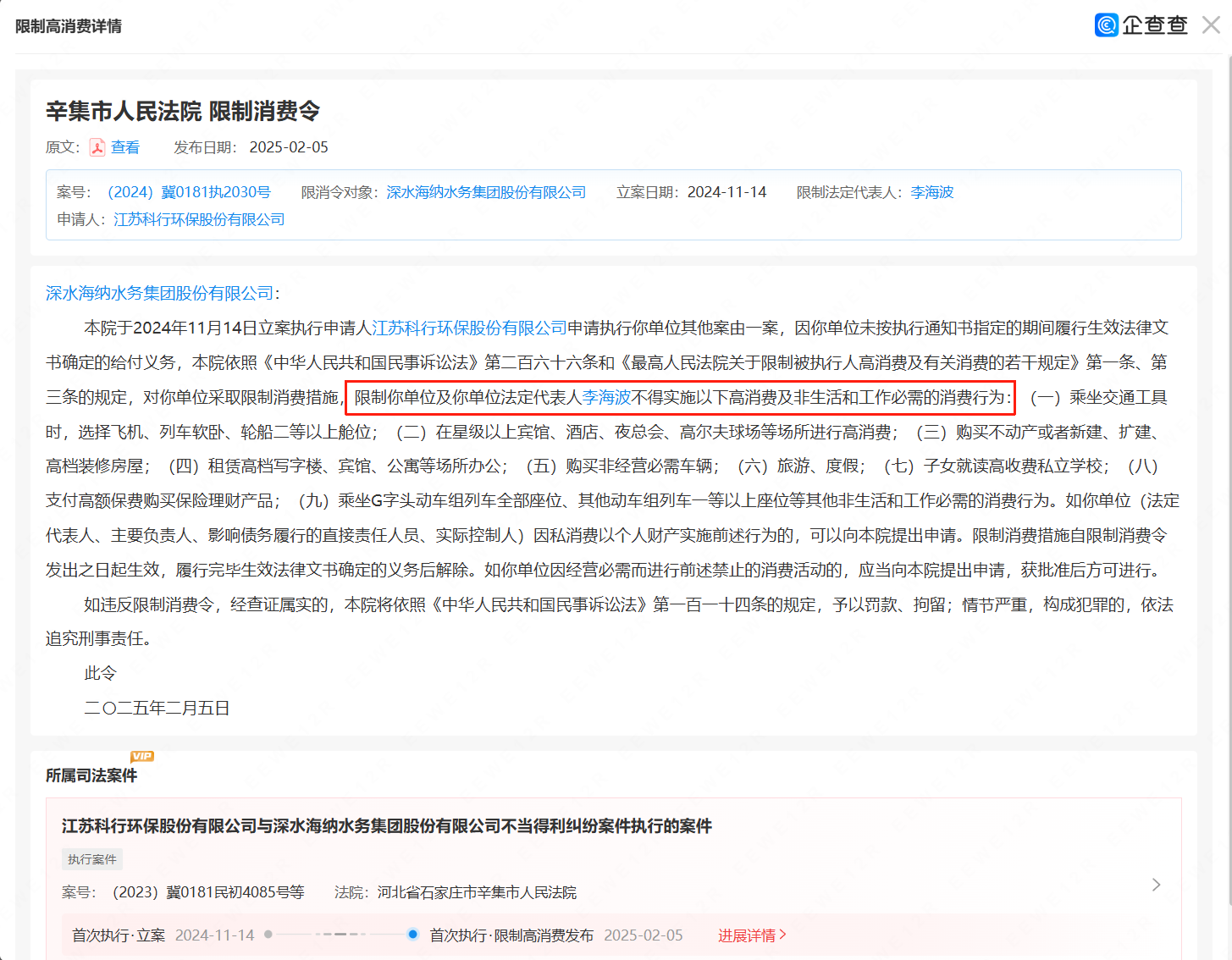This screenshot has width=1232, height=960.
Task: Click legal representative 李海波 in the info box
Action: (x=931, y=192)
